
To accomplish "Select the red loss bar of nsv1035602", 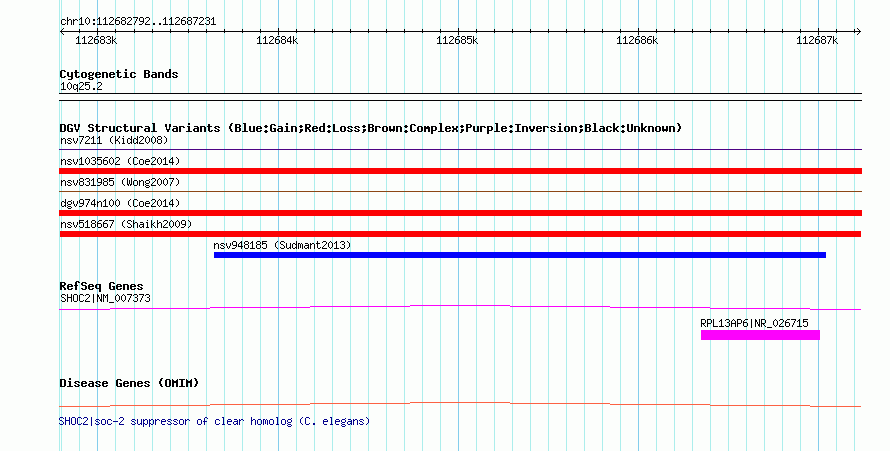I will 460,171.
